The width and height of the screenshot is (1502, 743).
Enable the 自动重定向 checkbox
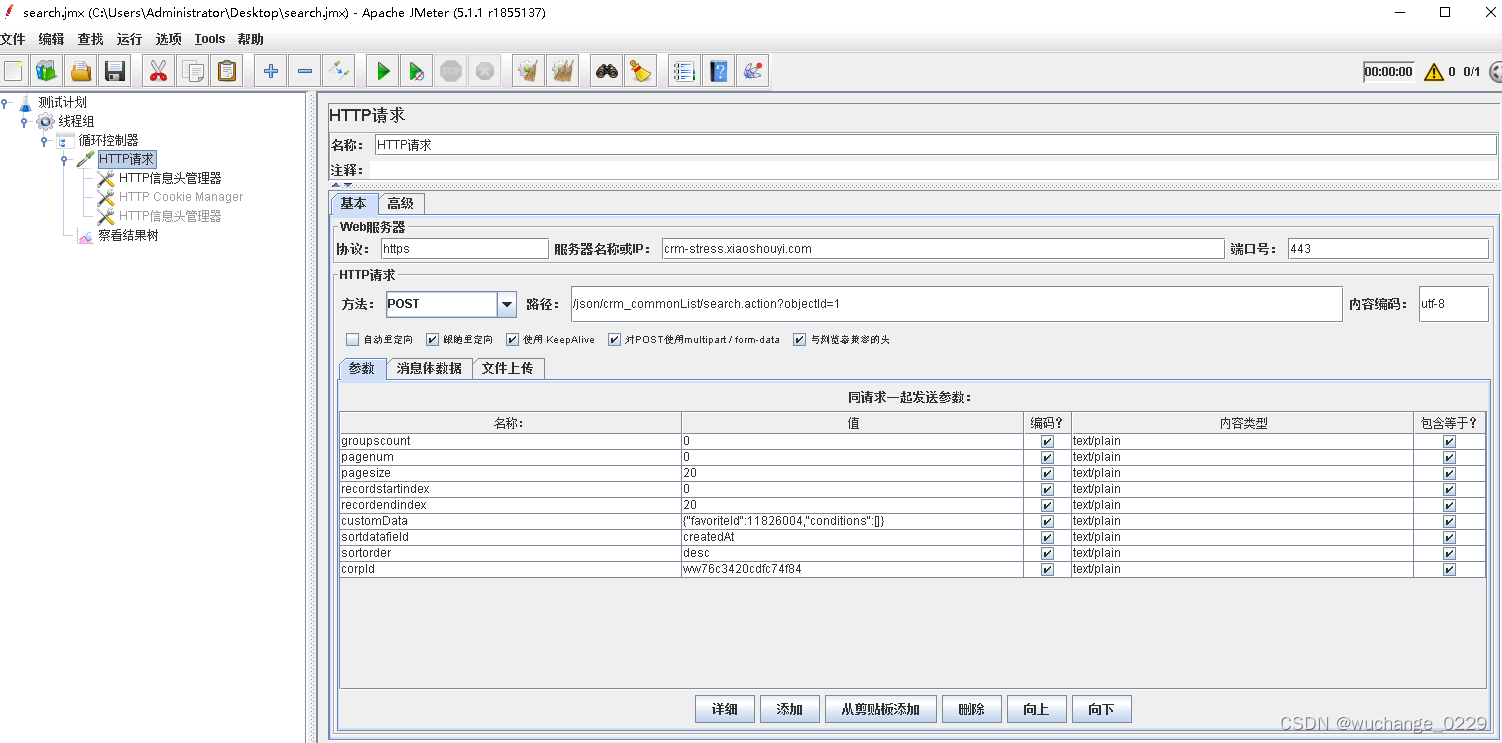pos(352,339)
